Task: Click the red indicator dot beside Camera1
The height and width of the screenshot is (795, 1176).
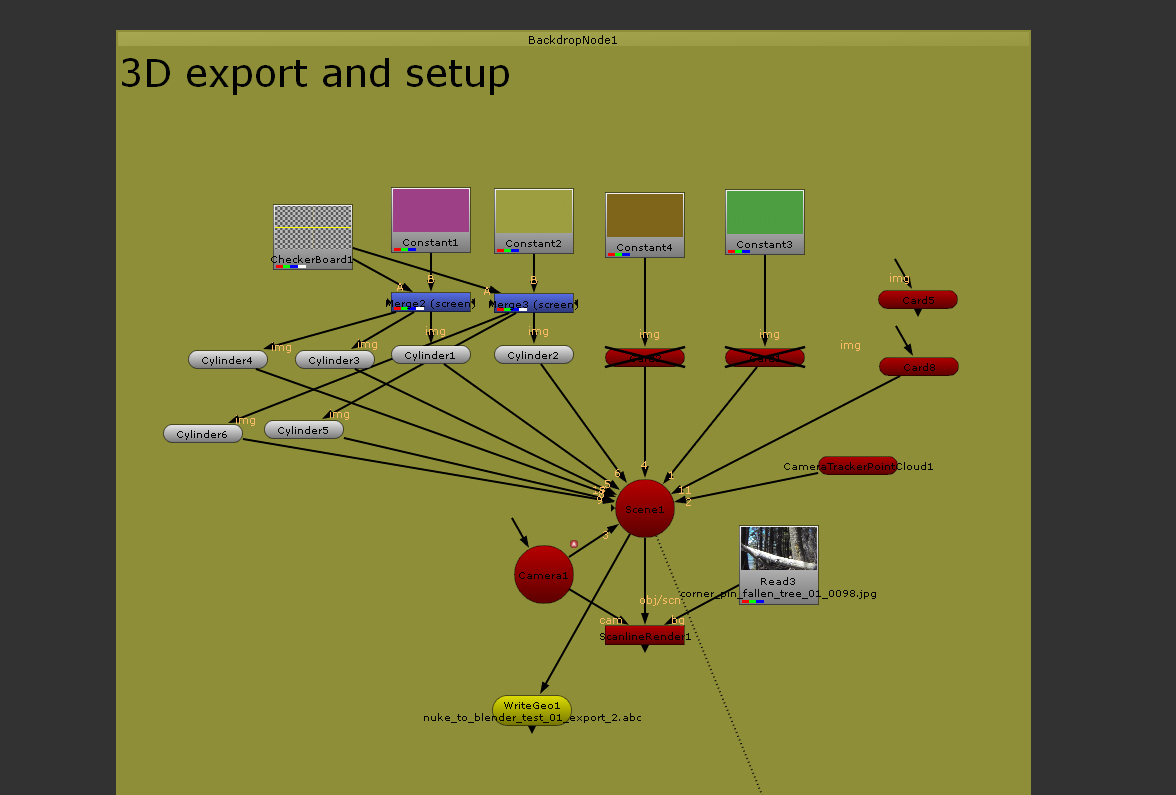Action: pyautogui.click(x=573, y=543)
